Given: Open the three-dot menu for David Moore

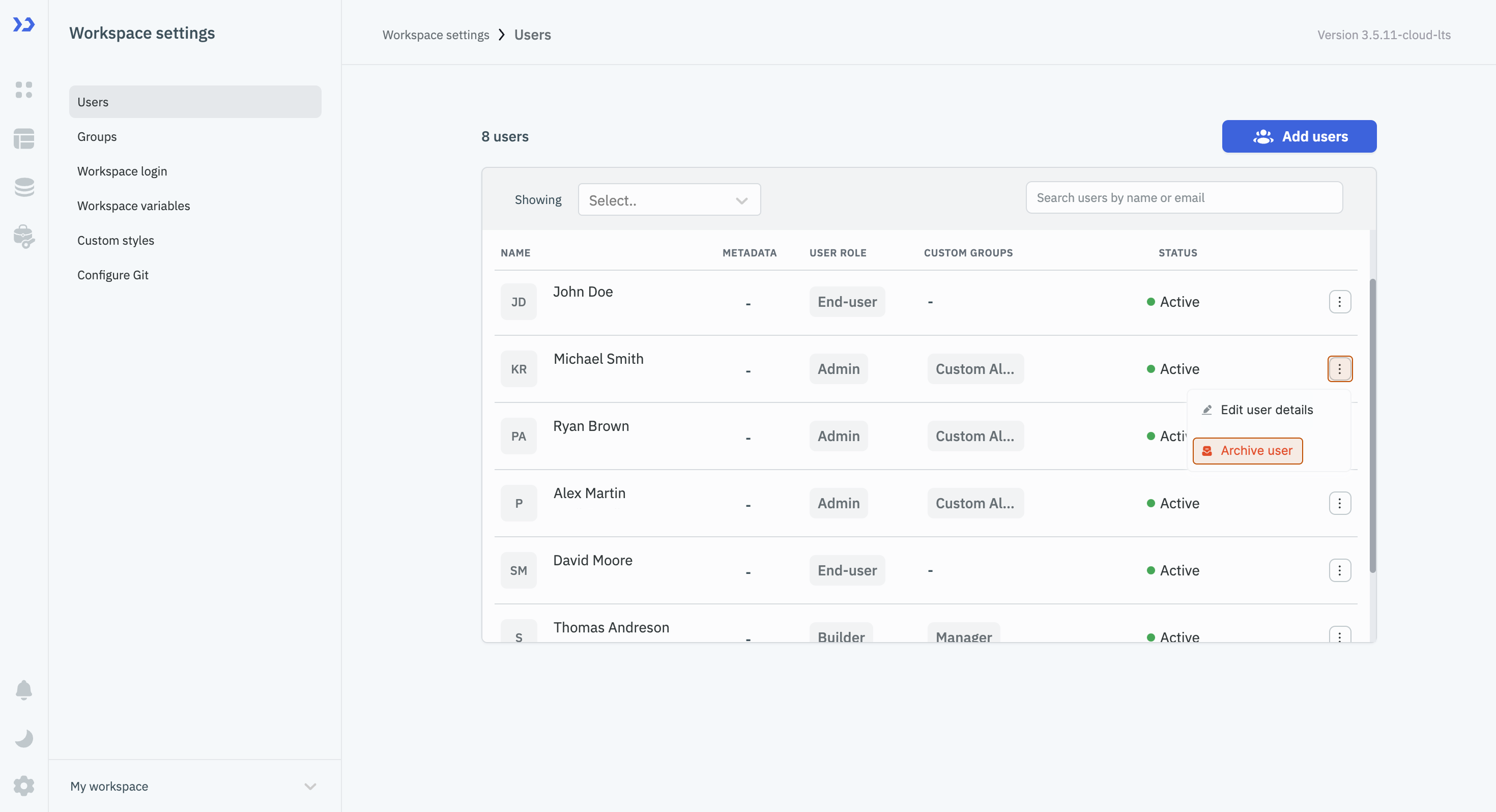Looking at the screenshot, I should pos(1340,570).
